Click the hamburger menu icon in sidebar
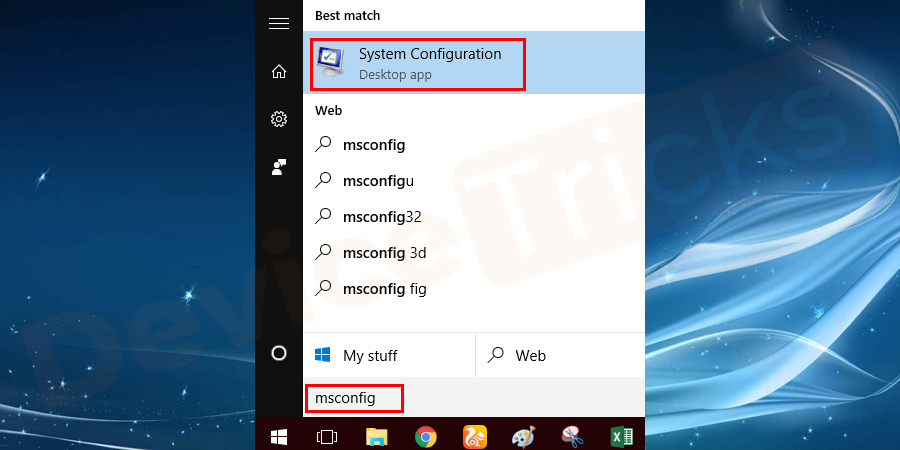This screenshot has width=900, height=450. click(279, 24)
